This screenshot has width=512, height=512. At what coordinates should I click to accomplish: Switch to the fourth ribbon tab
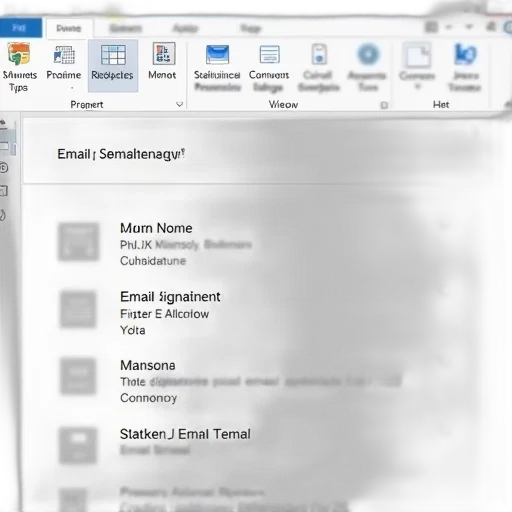pos(186,29)
